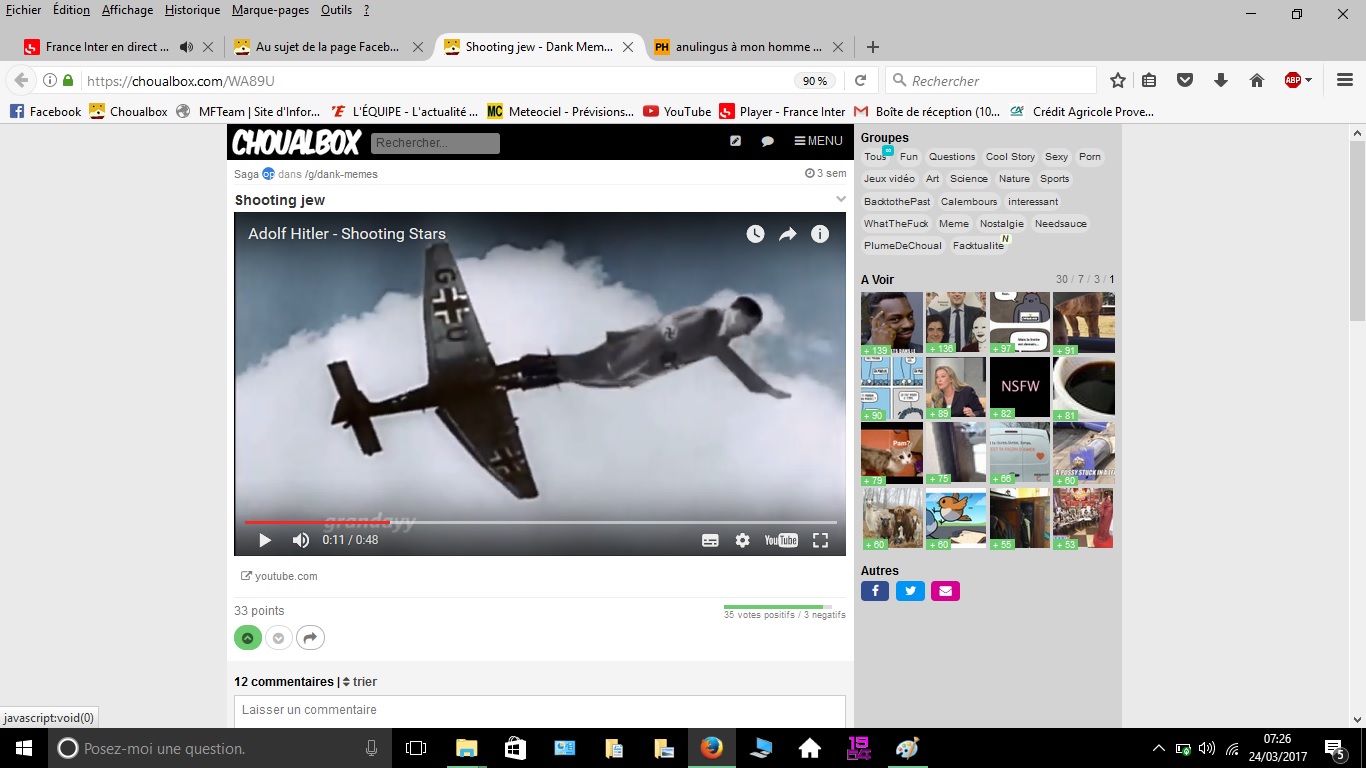1366x768 pixels.
Task: Click the Facebook share icon under Autres
Action: click(875, 591)
